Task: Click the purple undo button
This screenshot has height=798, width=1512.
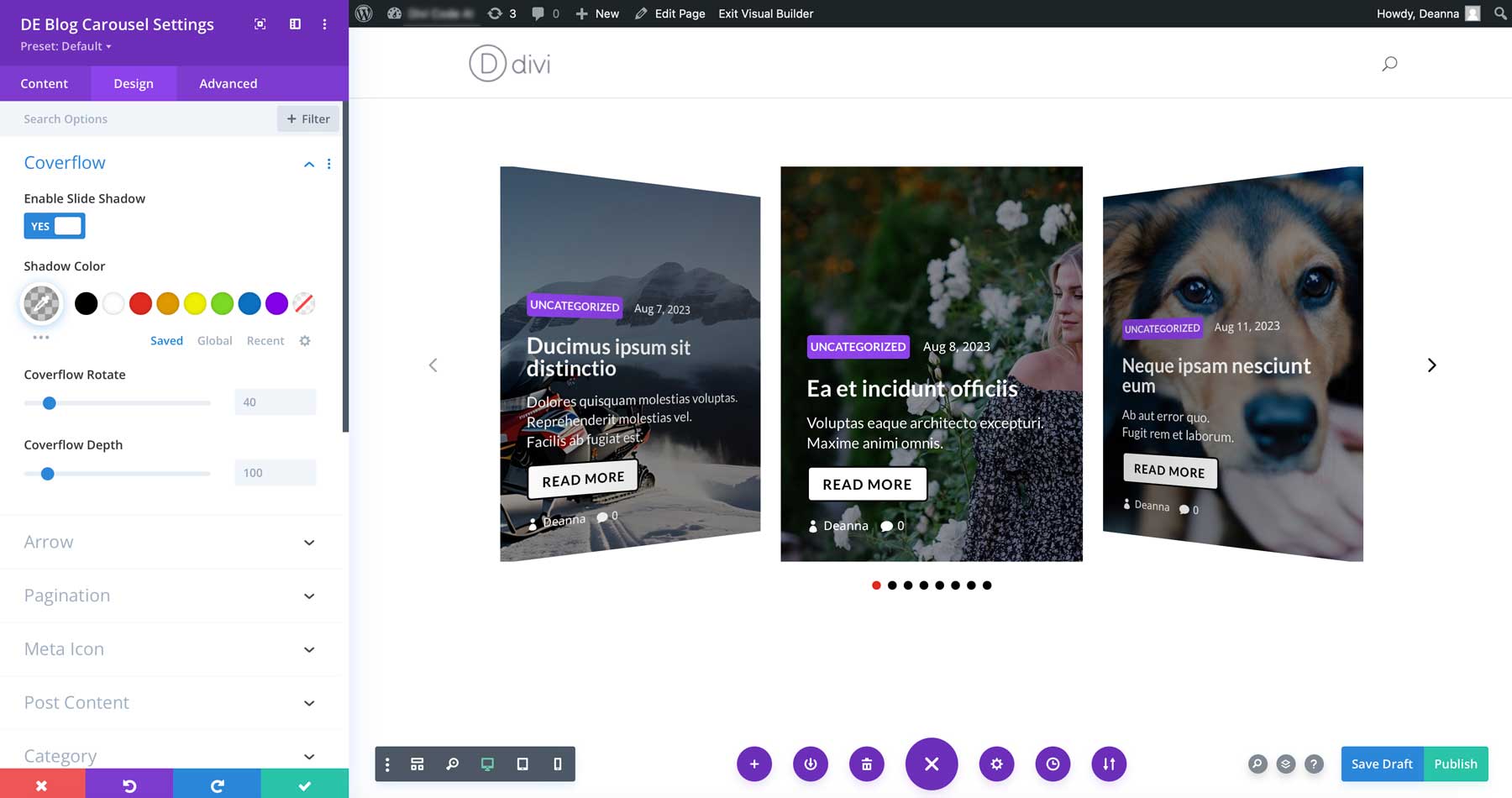Action: [129, 784]
